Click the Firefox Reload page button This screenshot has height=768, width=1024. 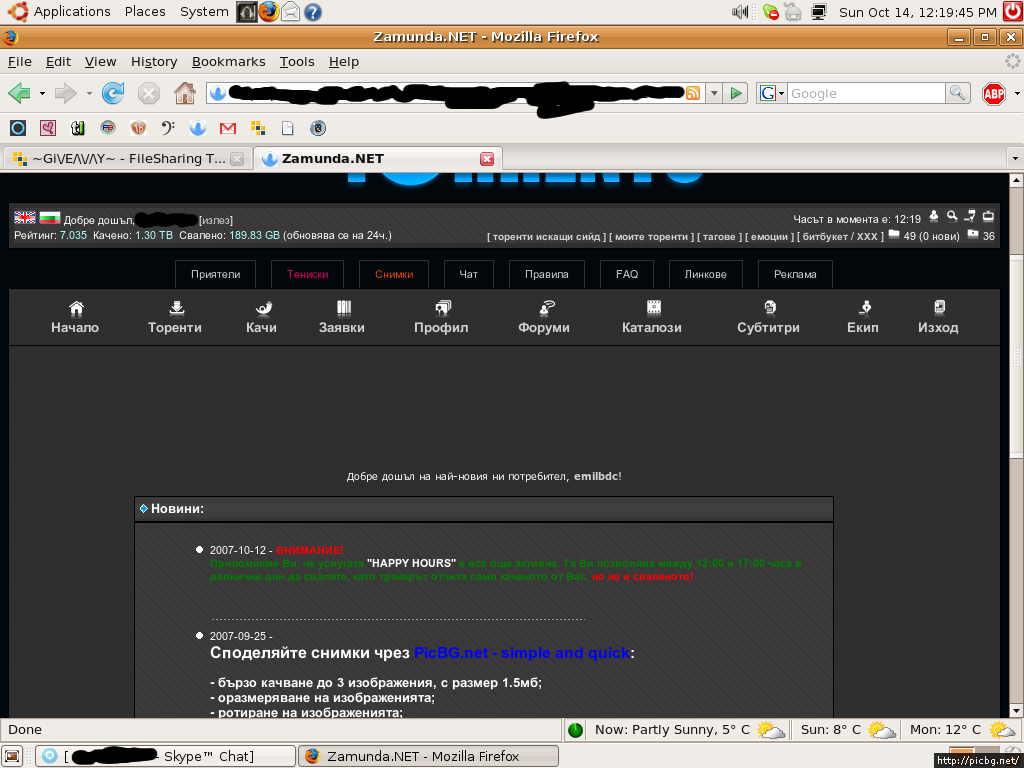click(113, 93)
